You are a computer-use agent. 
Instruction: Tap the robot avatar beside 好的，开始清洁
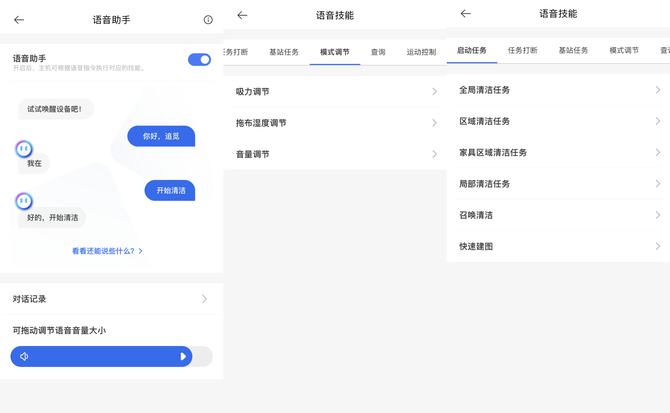(24, 201)
